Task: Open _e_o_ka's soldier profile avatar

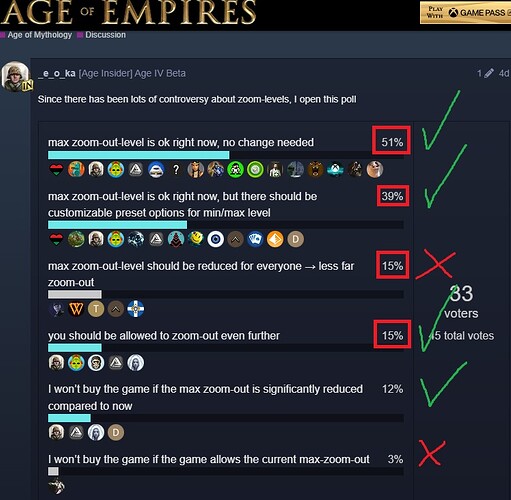Action: point(15,76)
